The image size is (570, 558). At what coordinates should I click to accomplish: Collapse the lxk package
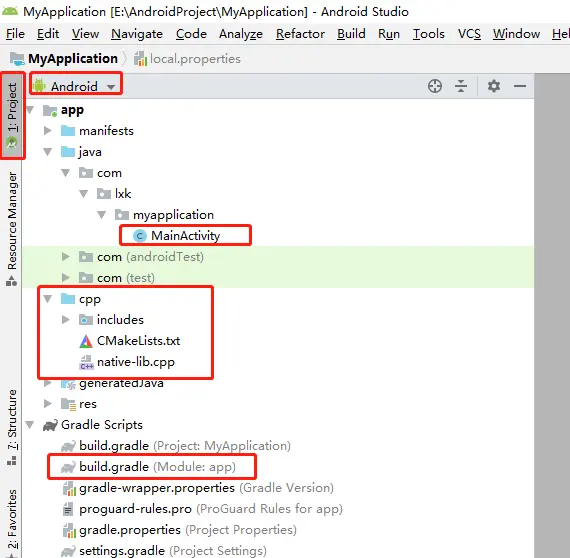pos(84,194)
